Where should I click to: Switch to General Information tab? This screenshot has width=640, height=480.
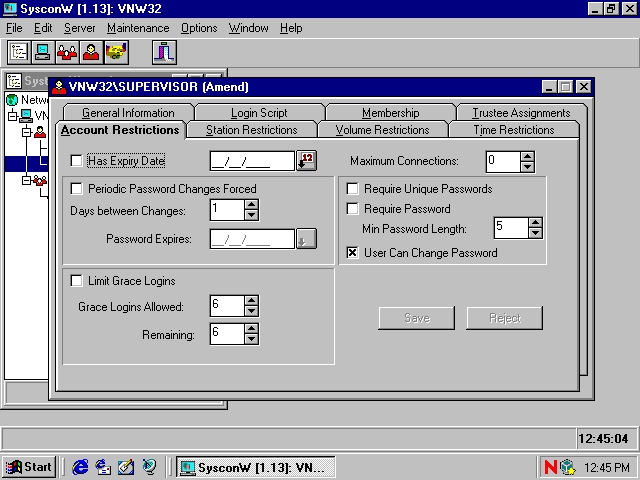[128, 113]
